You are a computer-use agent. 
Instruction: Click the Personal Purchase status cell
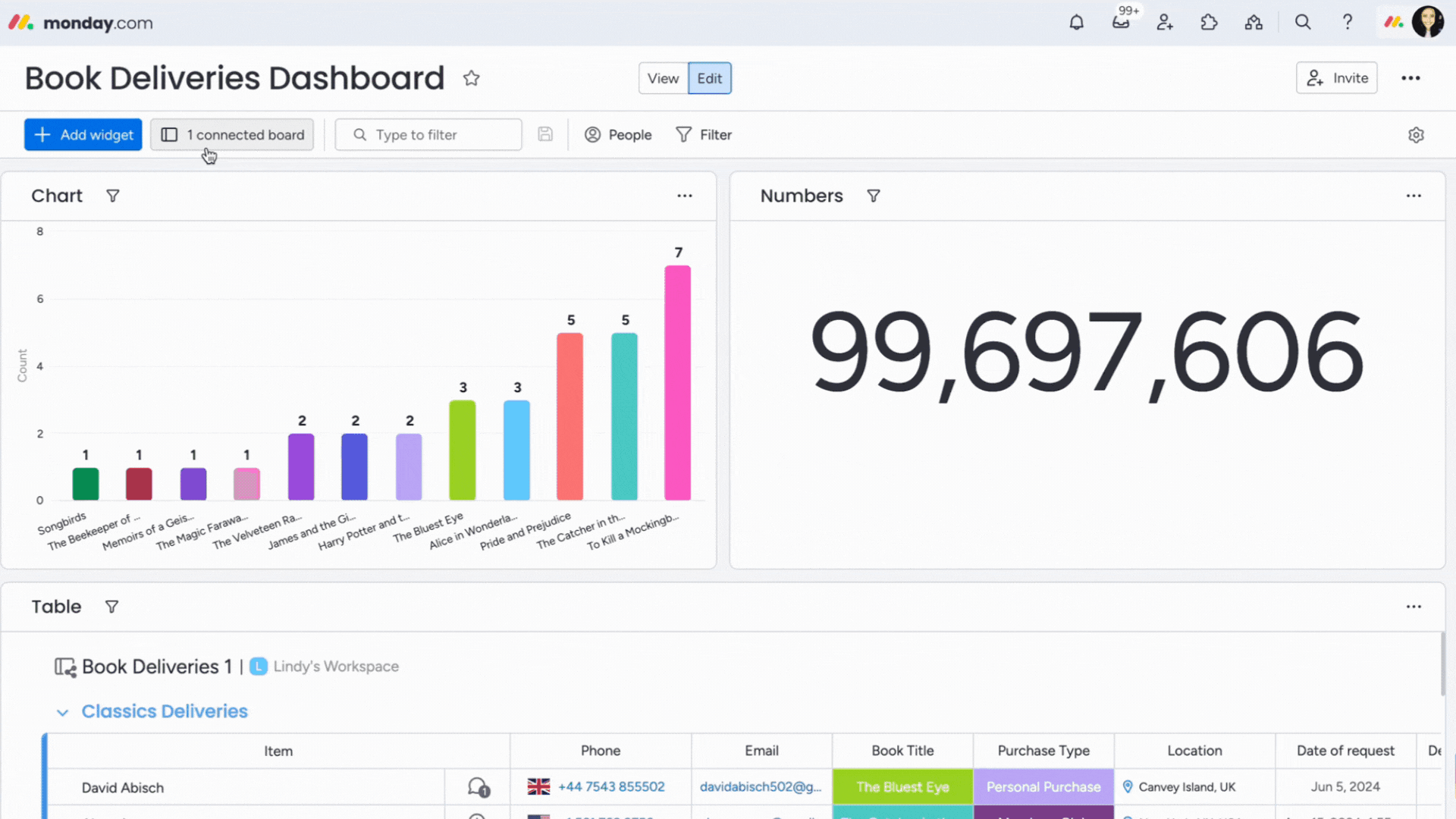tap(1043, 787)
